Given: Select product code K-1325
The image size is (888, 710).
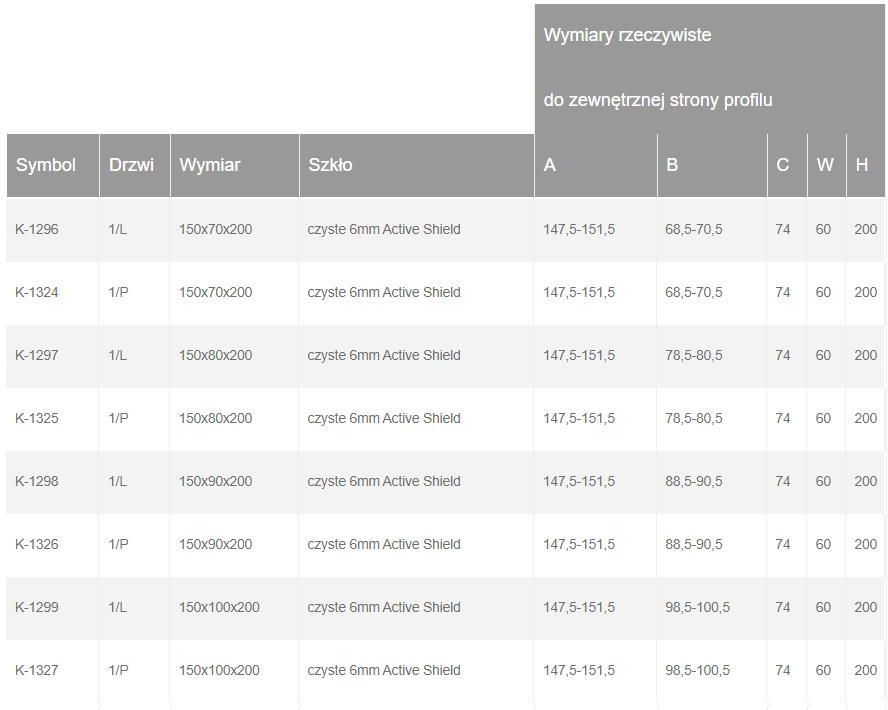Looking at the screenshot, I should pos(37,418).
